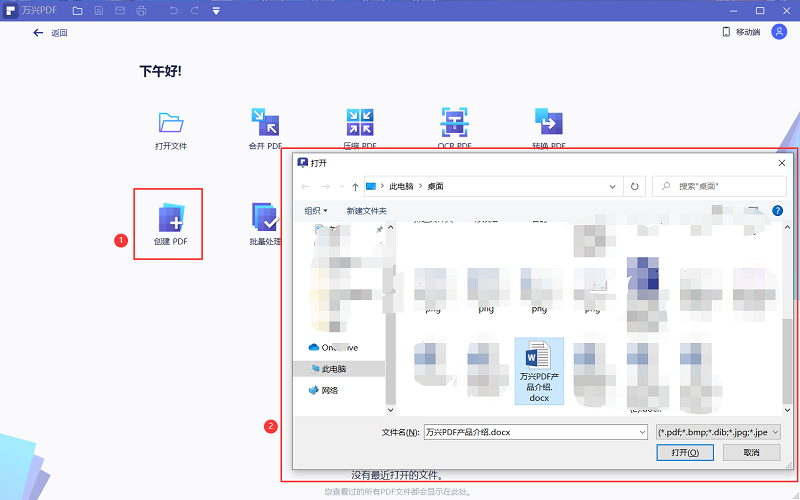Open the Merge PDF (合并 PDF) tool
Image resolution: width=800 pixels, height=500 pixels.
click(x=264, y=123)
